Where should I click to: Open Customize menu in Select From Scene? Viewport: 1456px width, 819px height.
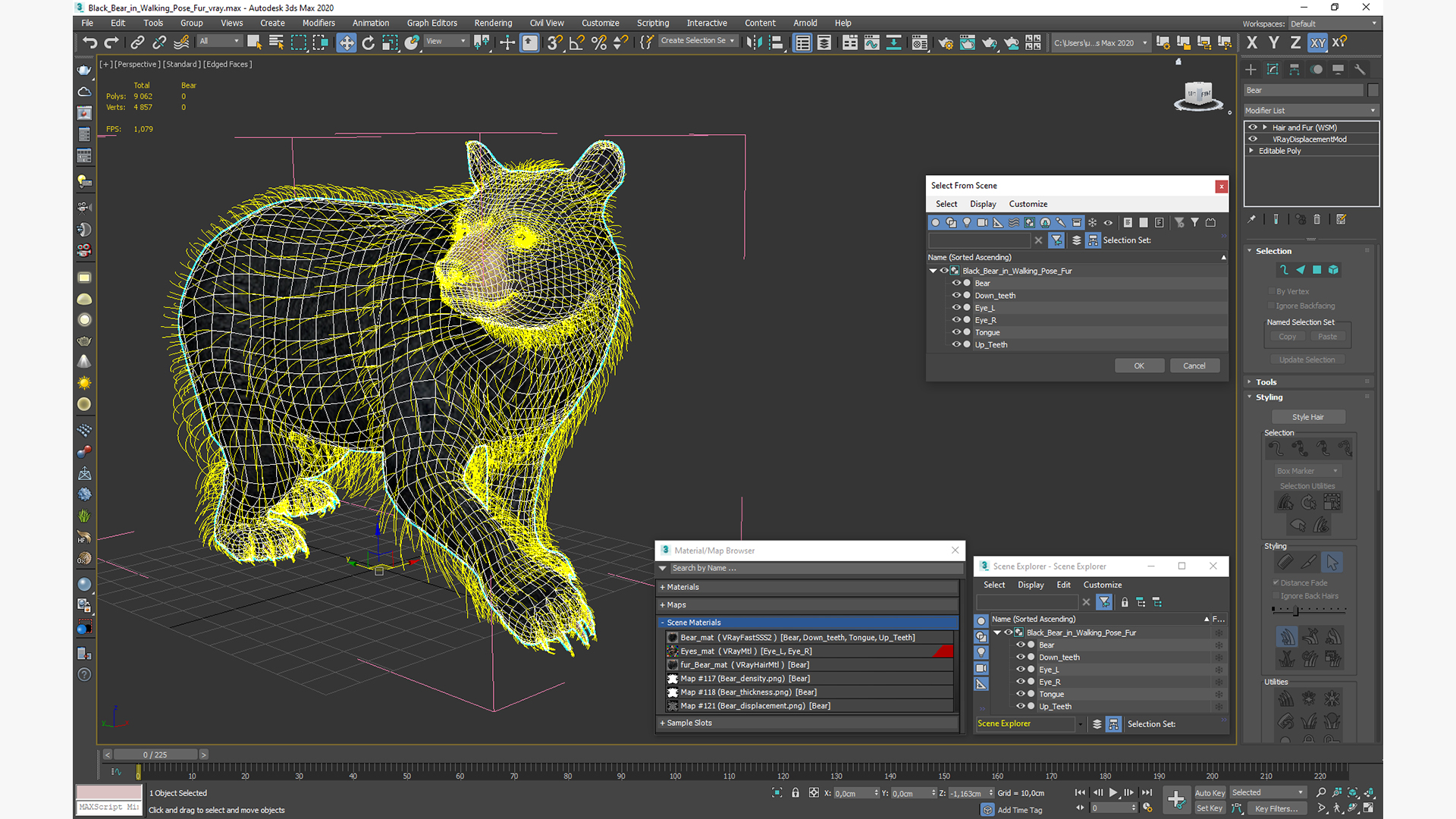click(x=1028, y=204)
